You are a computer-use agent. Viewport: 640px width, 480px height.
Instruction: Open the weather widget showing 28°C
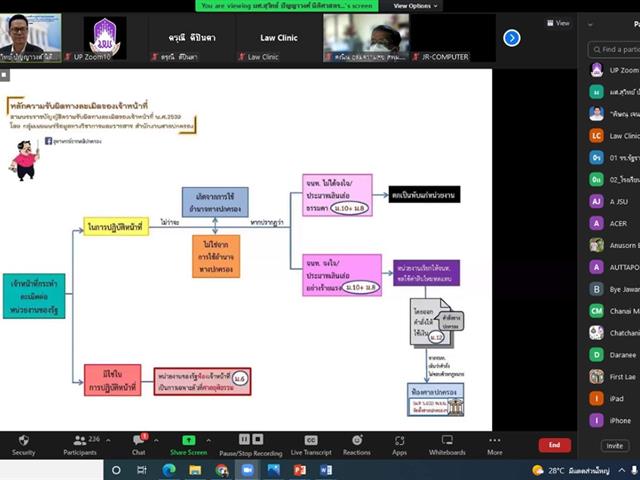click(571, 471)
